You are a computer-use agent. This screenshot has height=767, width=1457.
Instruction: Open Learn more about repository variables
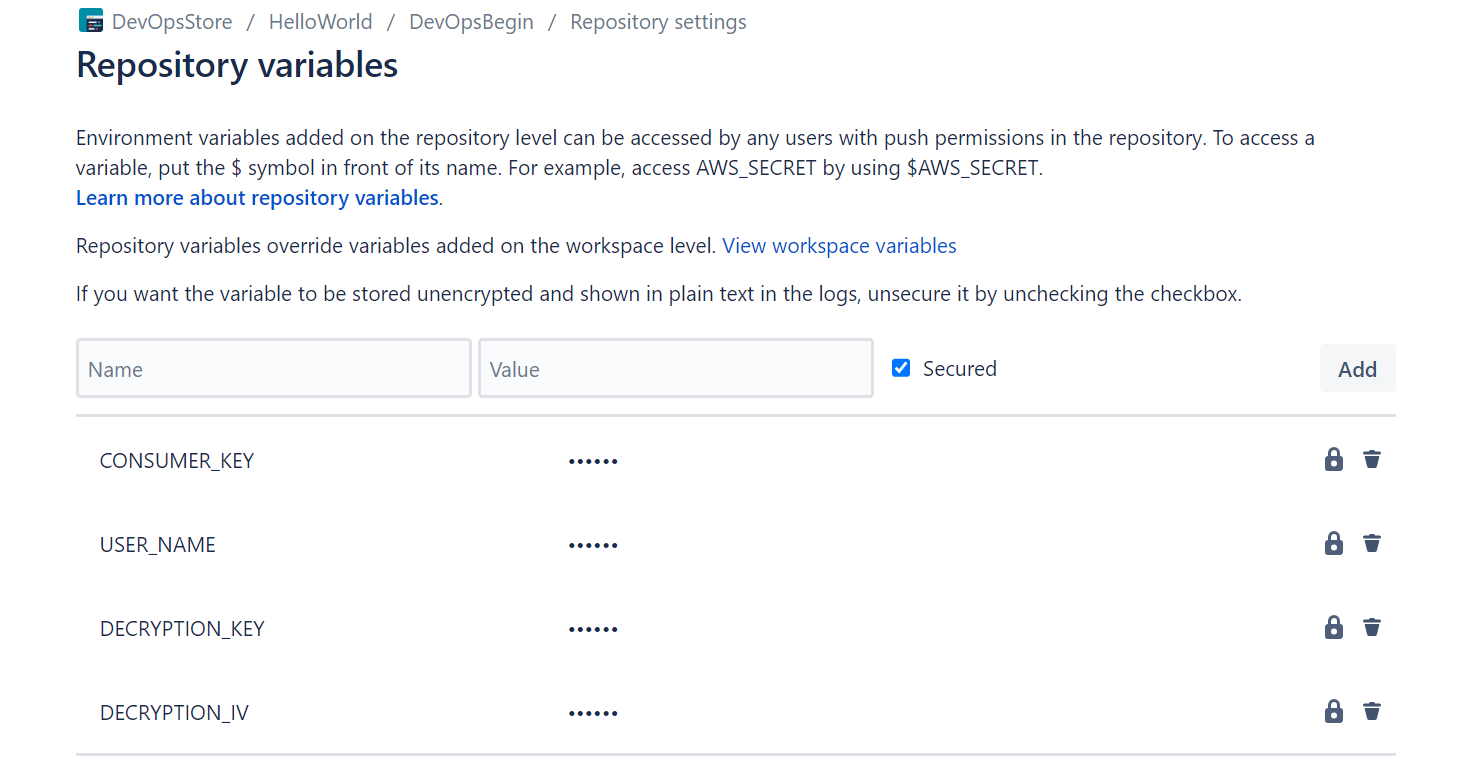pos(256,197)
